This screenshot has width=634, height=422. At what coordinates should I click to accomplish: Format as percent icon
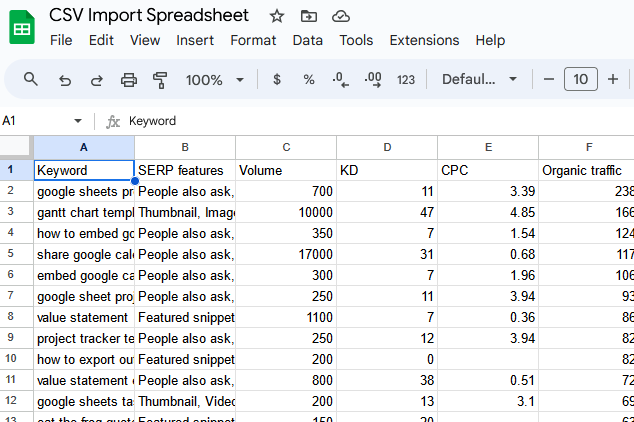tap(309, 79)
